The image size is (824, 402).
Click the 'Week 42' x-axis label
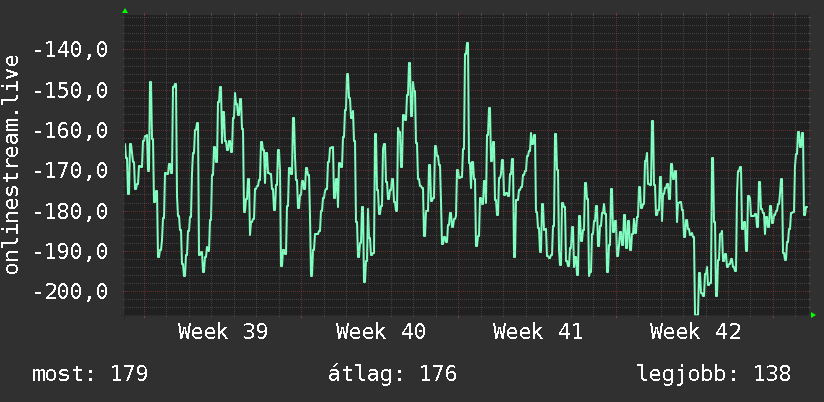695,332
